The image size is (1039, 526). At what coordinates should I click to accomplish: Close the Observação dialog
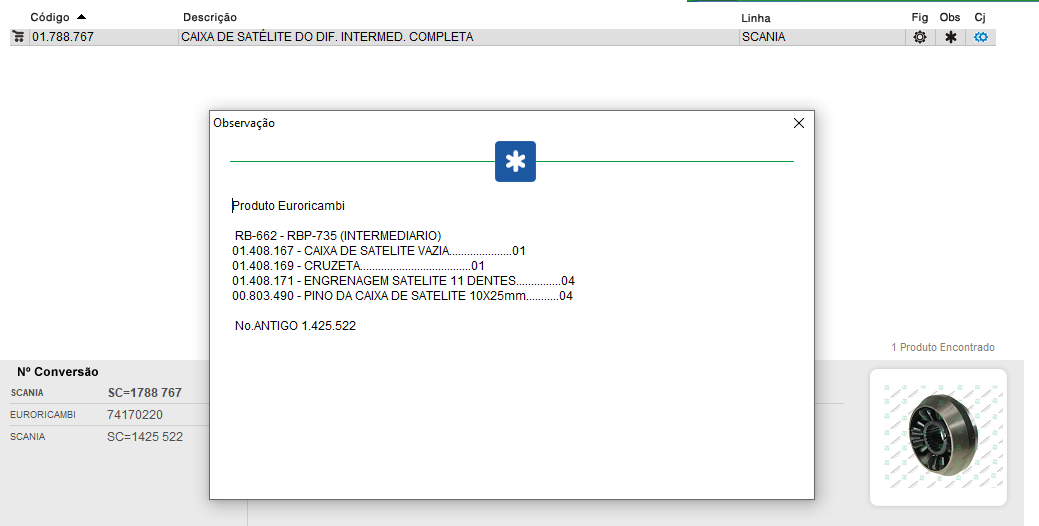click(798, 123)
